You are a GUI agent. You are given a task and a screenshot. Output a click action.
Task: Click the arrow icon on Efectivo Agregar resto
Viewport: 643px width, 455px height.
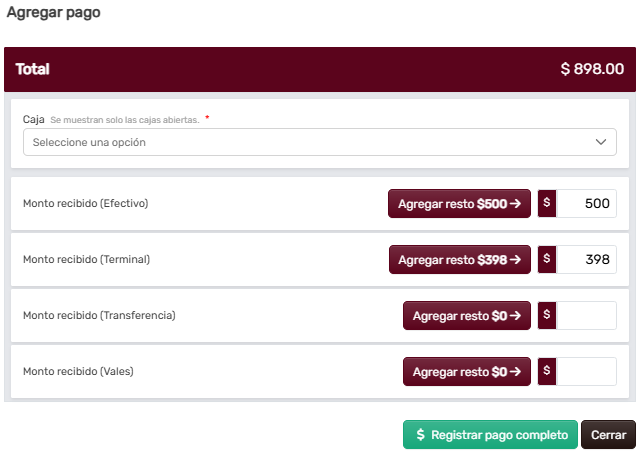[515, 204]
